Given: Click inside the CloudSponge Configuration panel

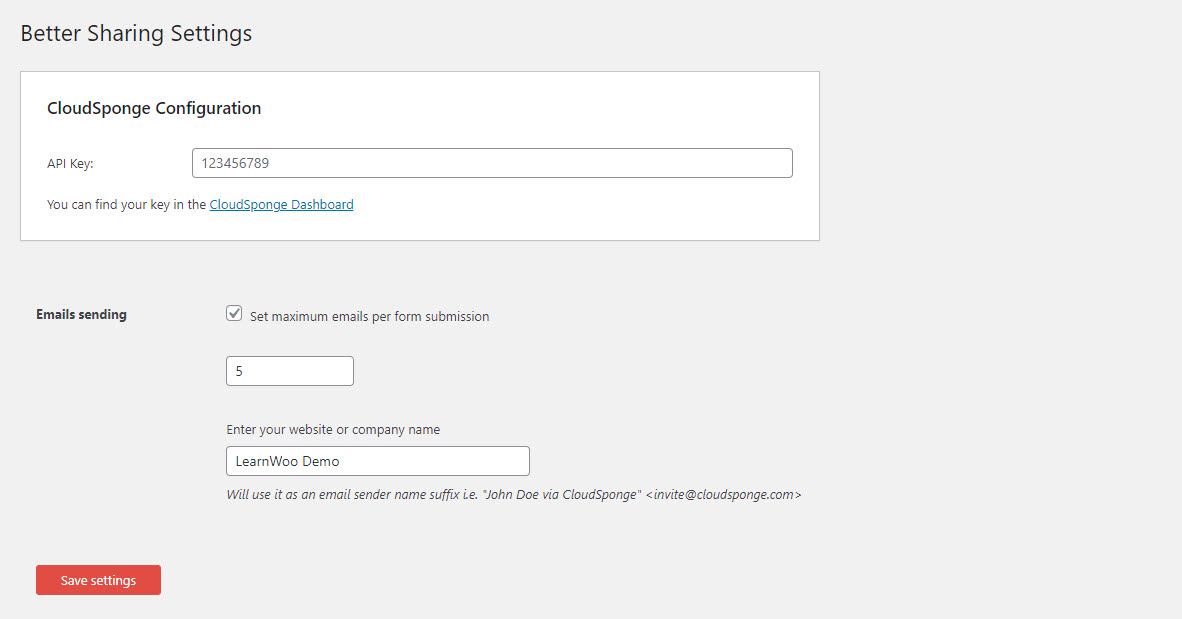Looking at the screenshot, I should click(x=420, y=230).
